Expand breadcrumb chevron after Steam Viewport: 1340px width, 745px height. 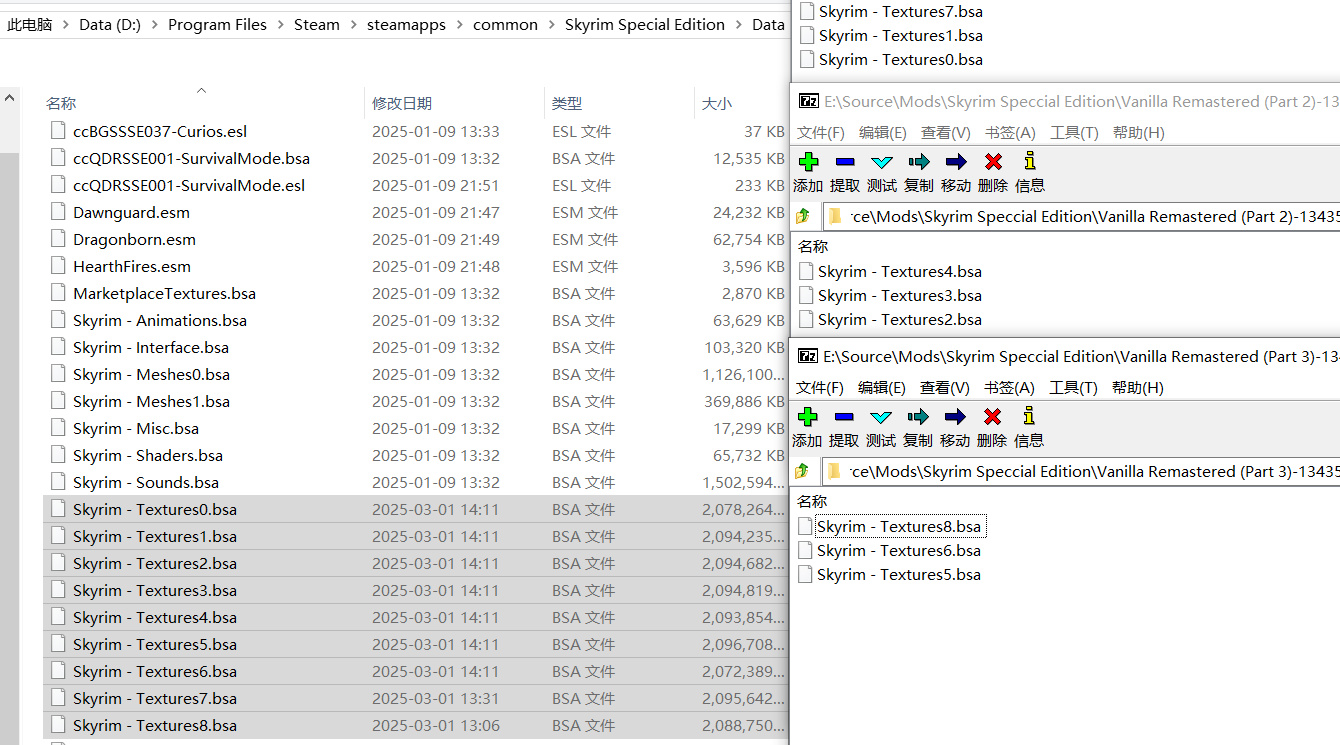[x=353, y=25]
